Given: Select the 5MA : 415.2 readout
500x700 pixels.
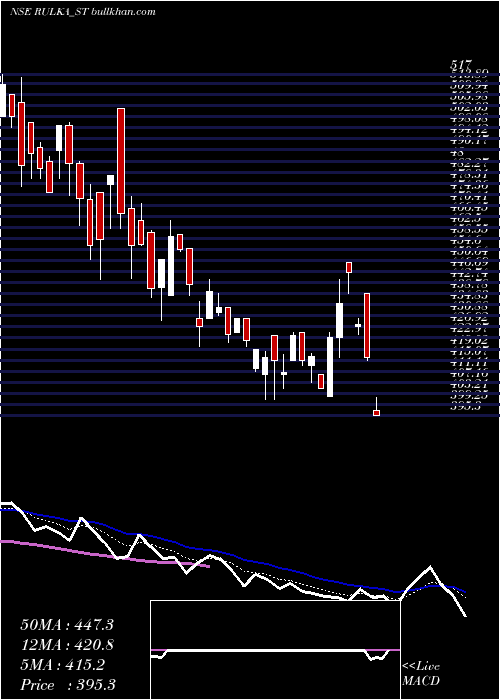Looking at the screenshot, I should (62, 665).
